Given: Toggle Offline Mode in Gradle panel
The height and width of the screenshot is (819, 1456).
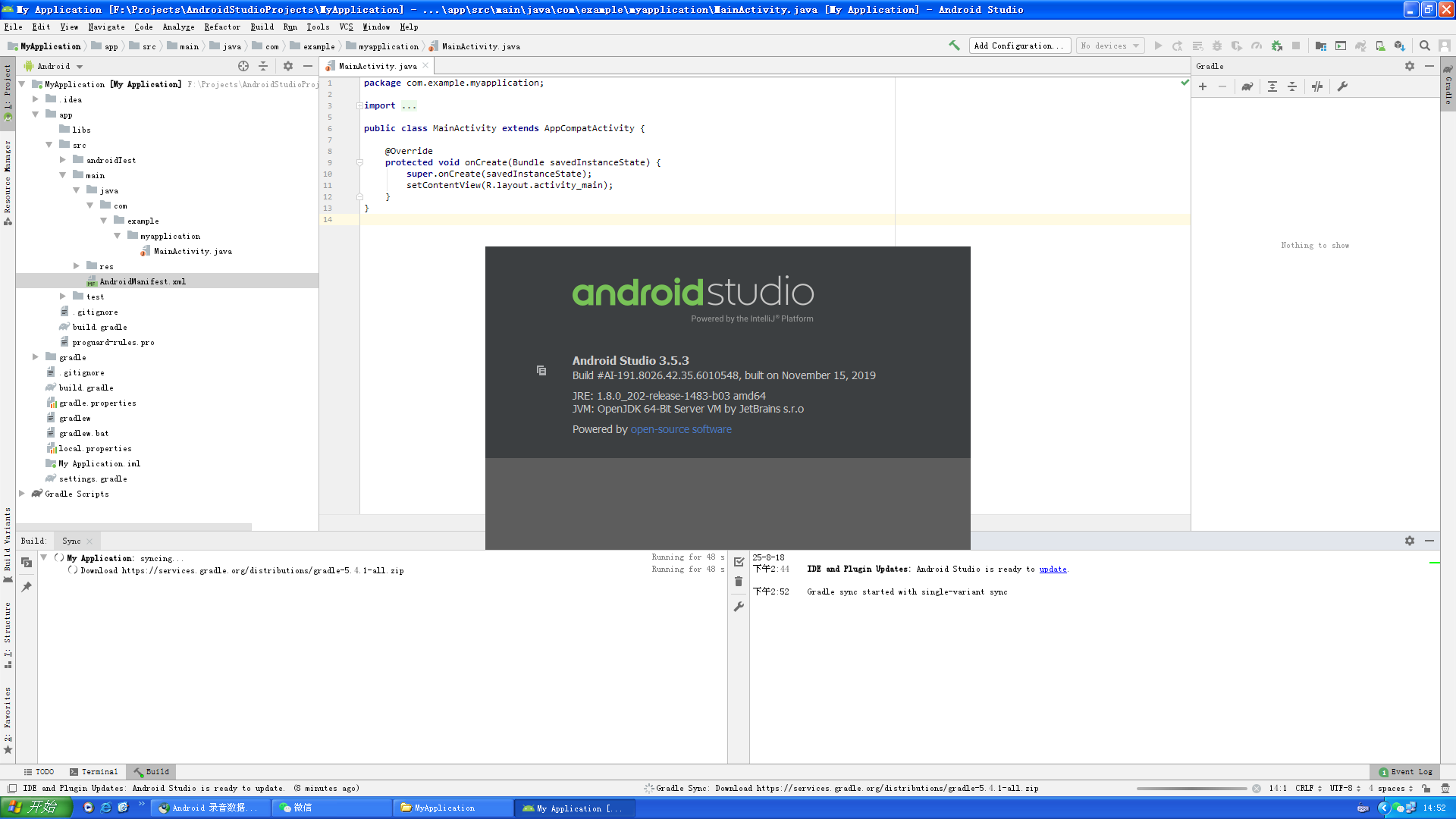Looking at the screenshot, I should (x=1317, y=86).
